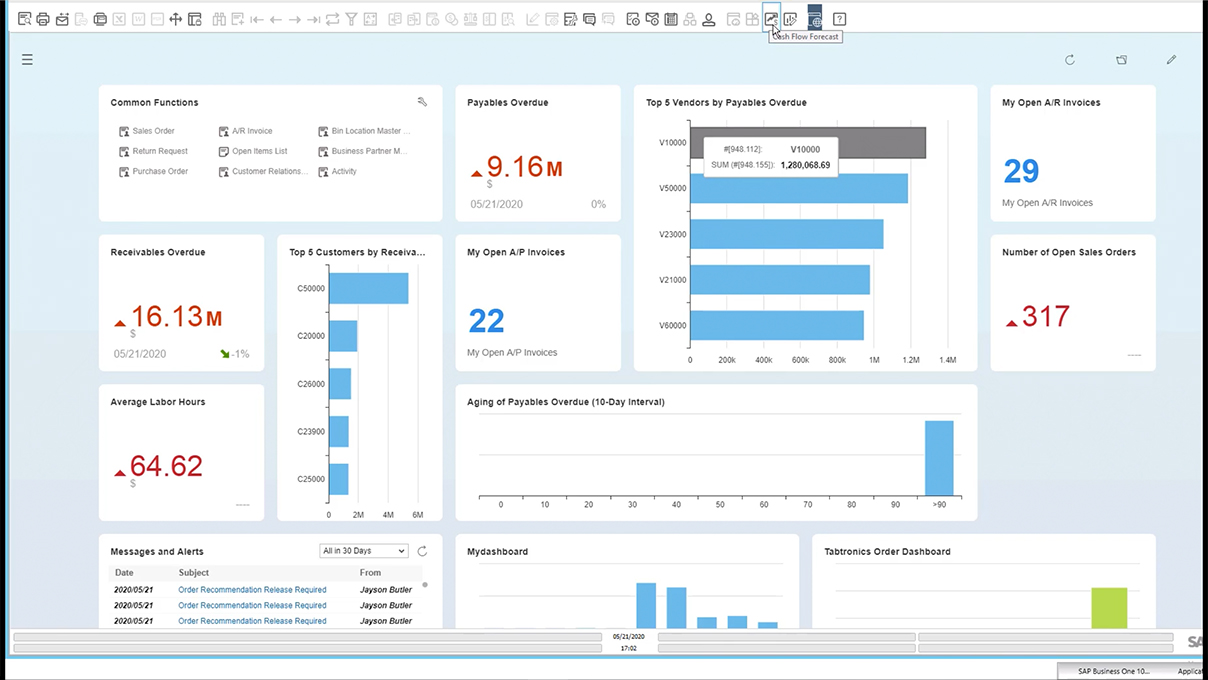Image resolution: width=1208 pixels, height=680 pixels.
Task: Click Number of Open Sales Orders 317
Action: pyautogui.click(x=1045, y=317)
